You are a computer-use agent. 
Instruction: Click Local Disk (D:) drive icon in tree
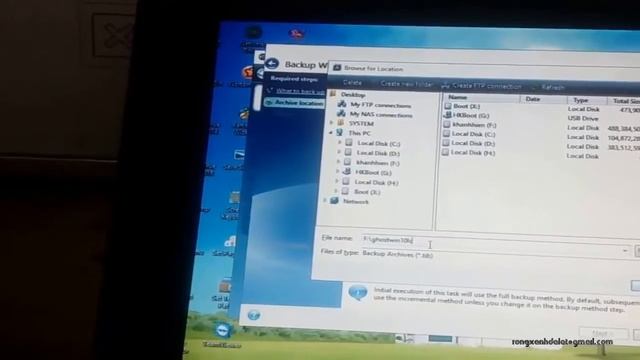tap(348, 152)
